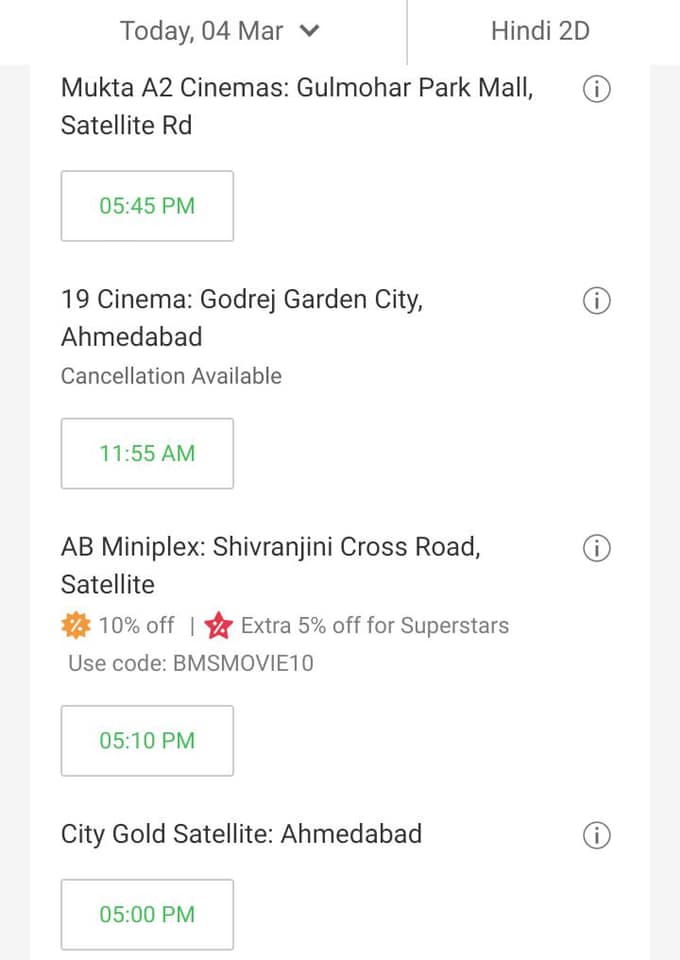The width and height of the screenshot is (680, 960).
Task: Open info icon for 19 Cinema
Action: [x=596, y=301]
